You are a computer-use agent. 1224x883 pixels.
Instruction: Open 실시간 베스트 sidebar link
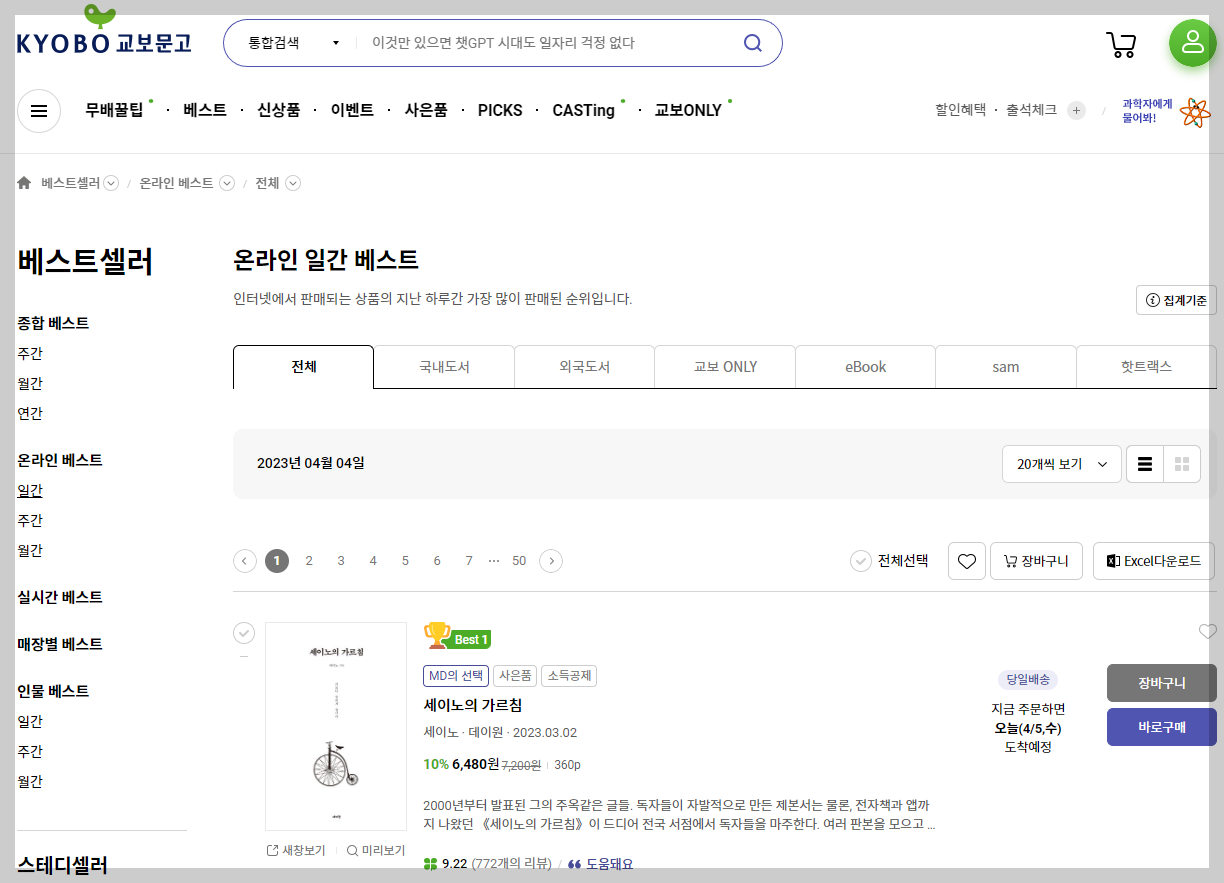pos(60,597)
